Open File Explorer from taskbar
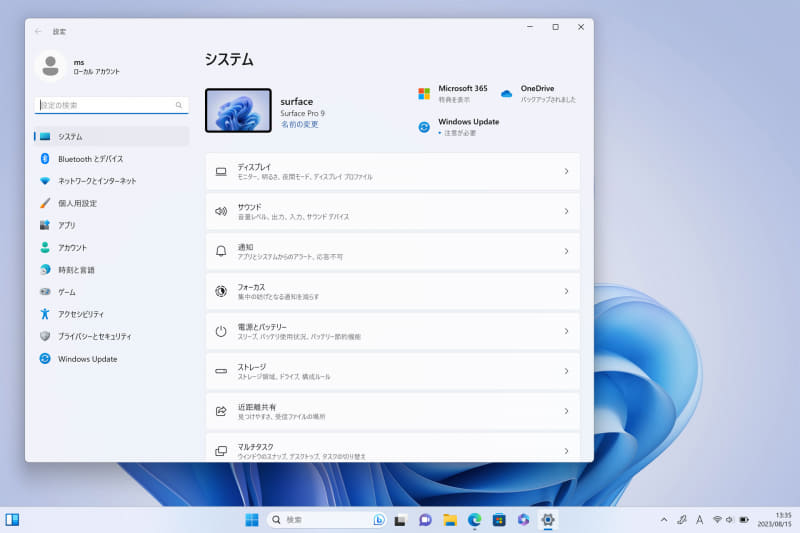Screen dimensions: 800x533 pos(449,520)
